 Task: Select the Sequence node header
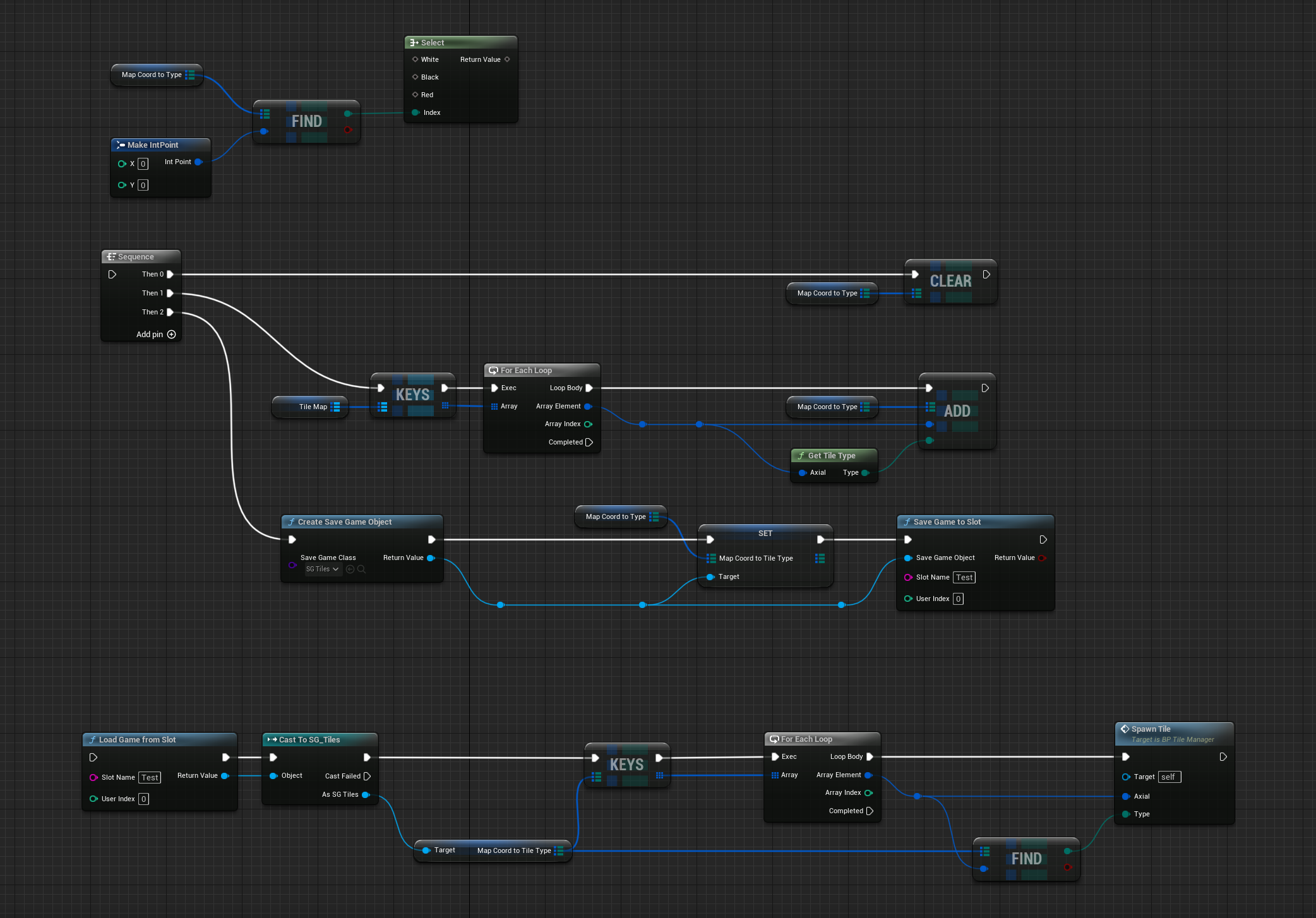141,257
